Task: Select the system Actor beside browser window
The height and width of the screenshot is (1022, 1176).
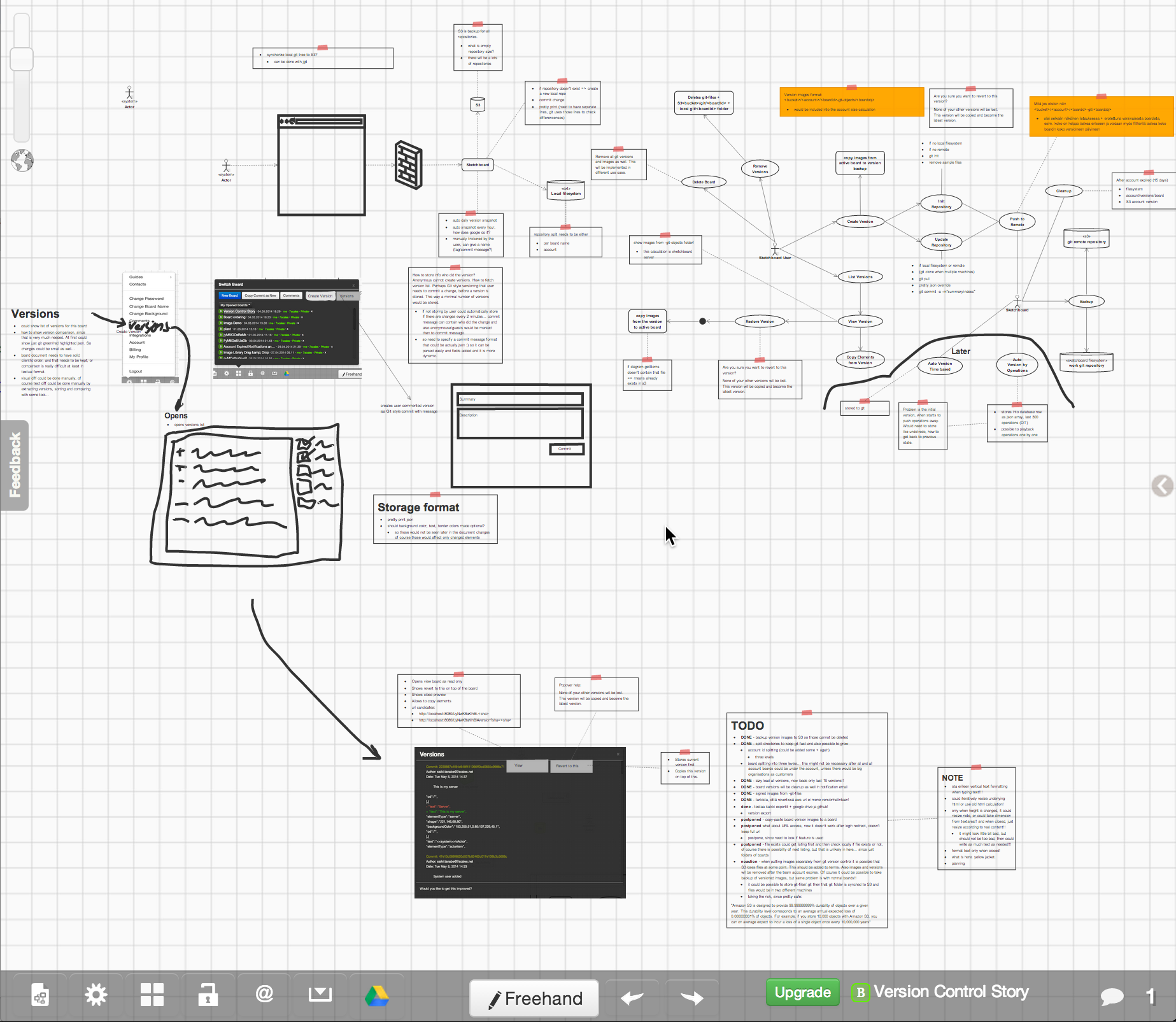Action: (x=226, y=170)
